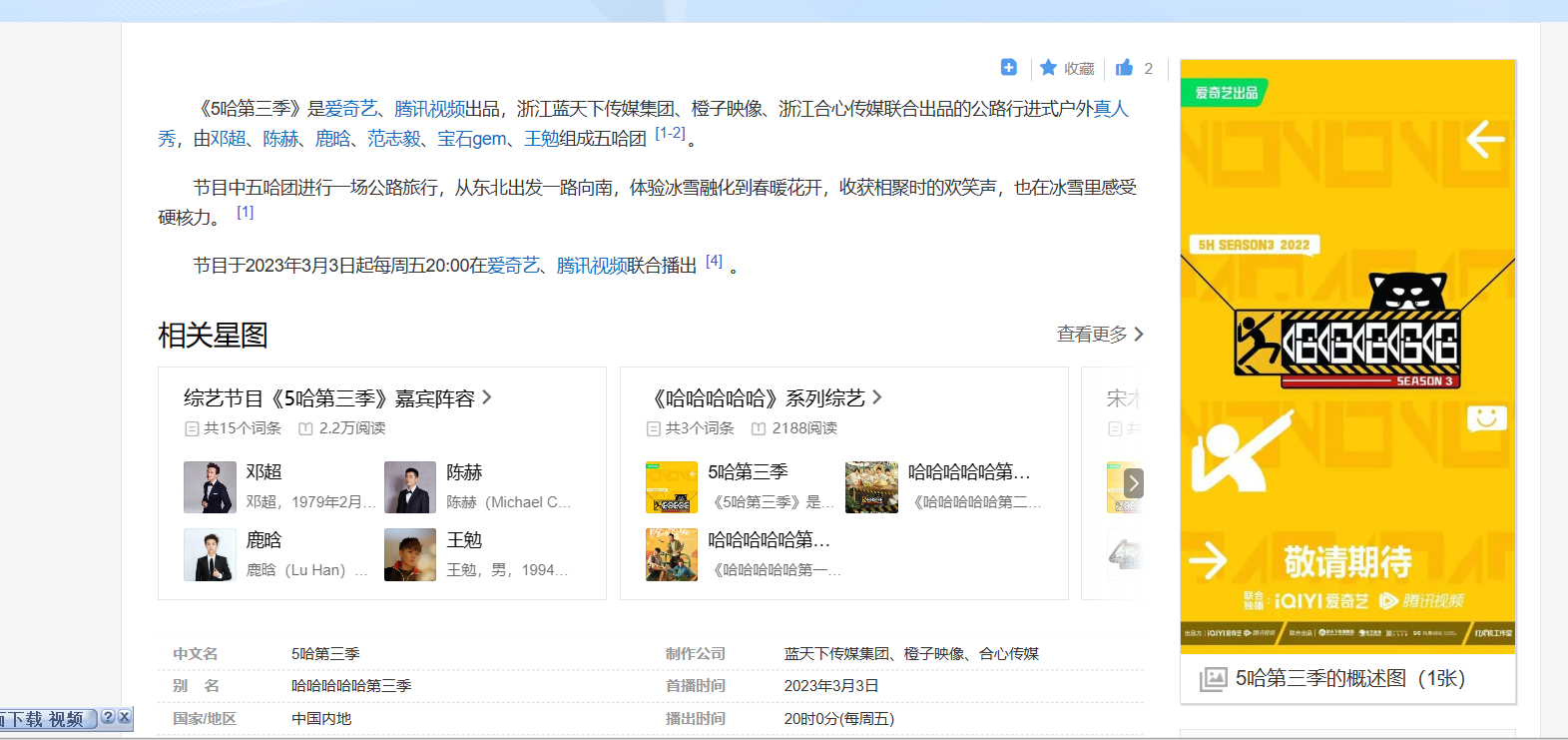This screenshot has height=740, width=1568.
Task: Open 爱奇艺 link in the broadcast date sentence
Action: (x=513, y=266)
